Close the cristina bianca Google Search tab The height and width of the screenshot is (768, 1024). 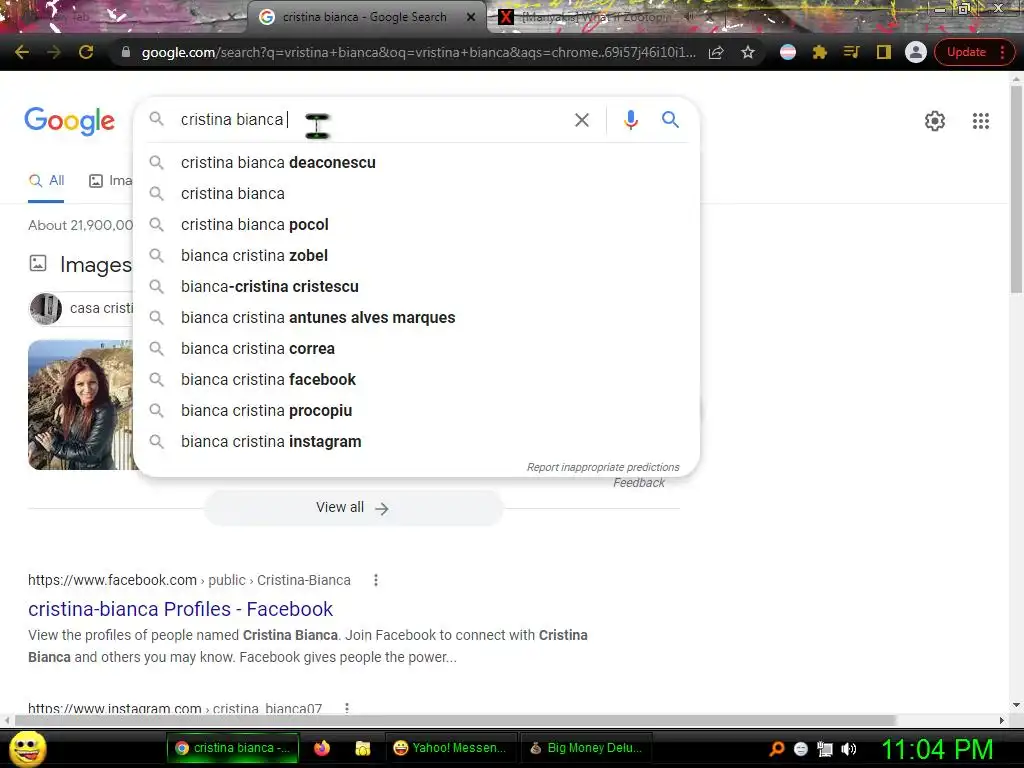(x=470, y=17)
